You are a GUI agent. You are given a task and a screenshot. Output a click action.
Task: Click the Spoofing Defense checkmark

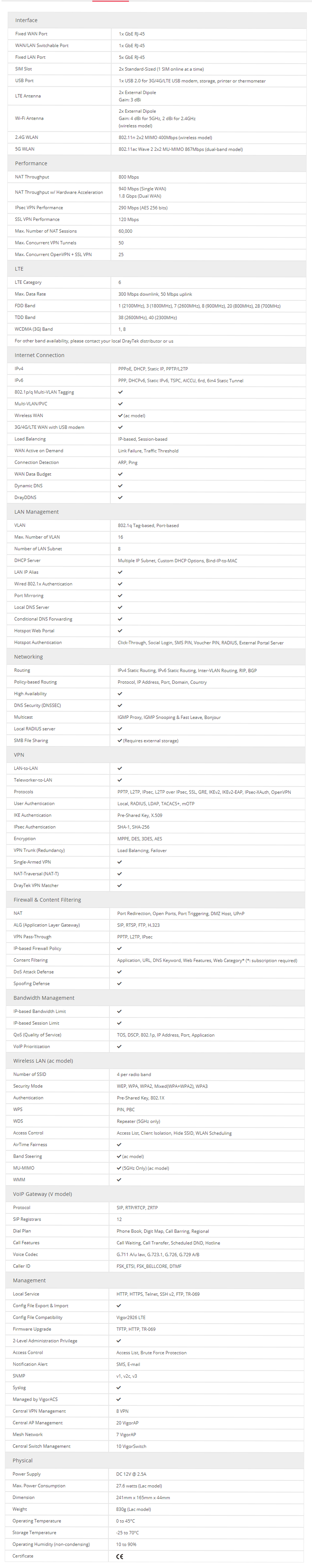(x=119, y=983)
